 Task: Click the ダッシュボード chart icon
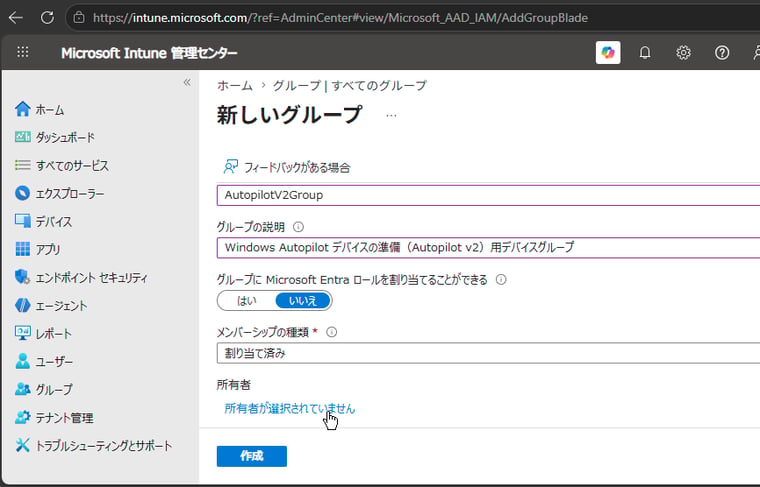pos(22,137)
